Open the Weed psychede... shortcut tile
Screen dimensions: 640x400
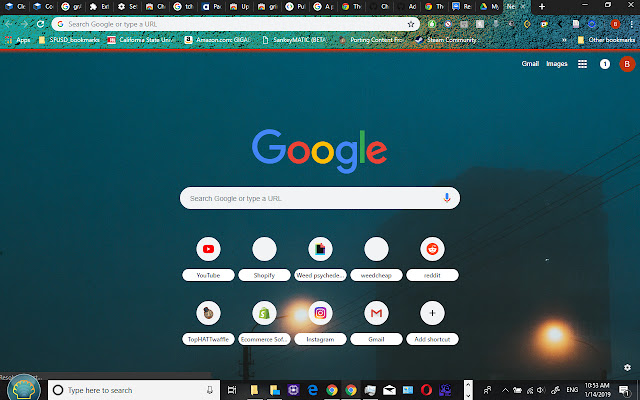pyautogui.click(x=320, y=259)
